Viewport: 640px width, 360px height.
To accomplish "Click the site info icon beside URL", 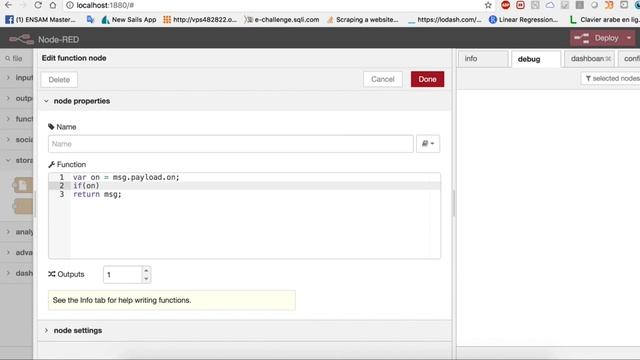I will coord(69,5).
